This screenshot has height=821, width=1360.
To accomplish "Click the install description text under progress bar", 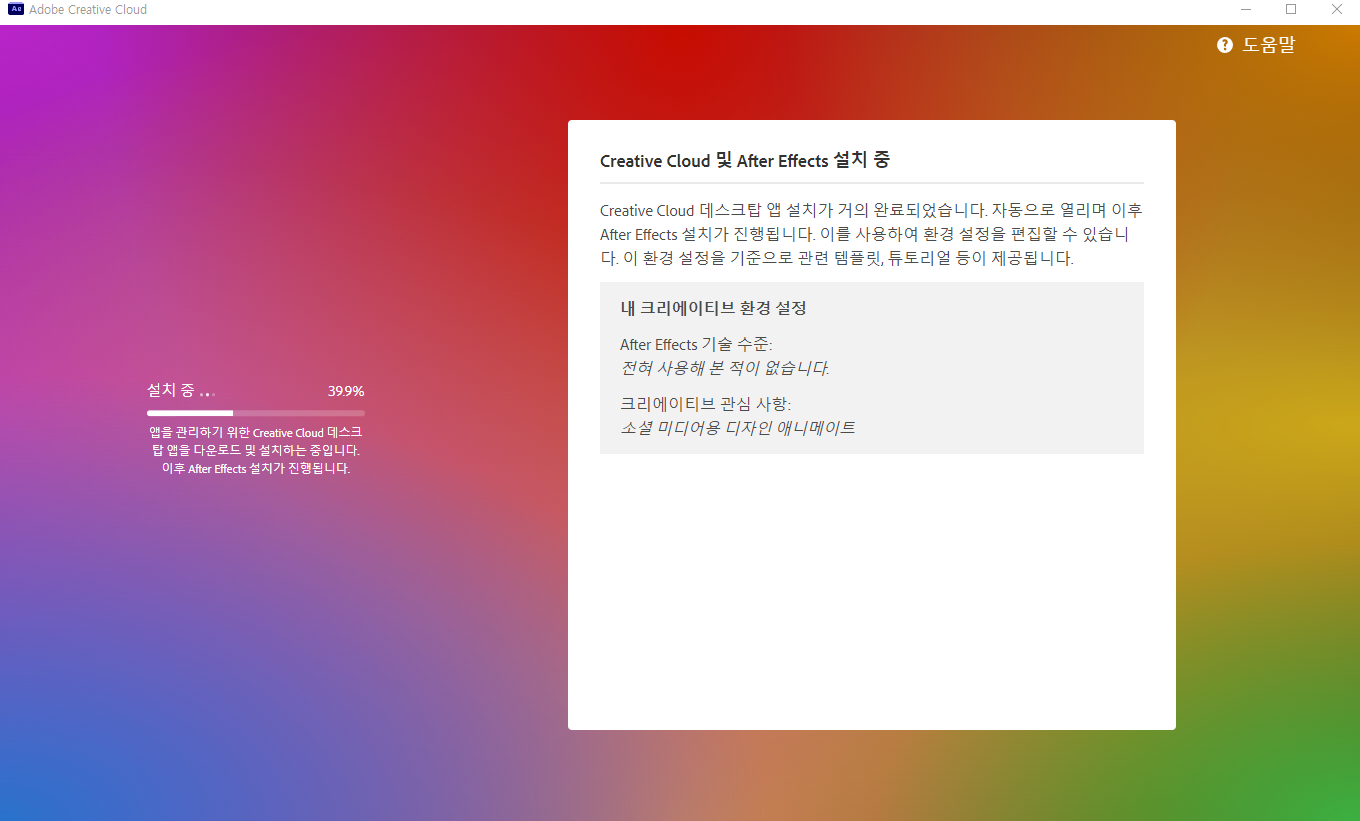I will pos(256,450).
